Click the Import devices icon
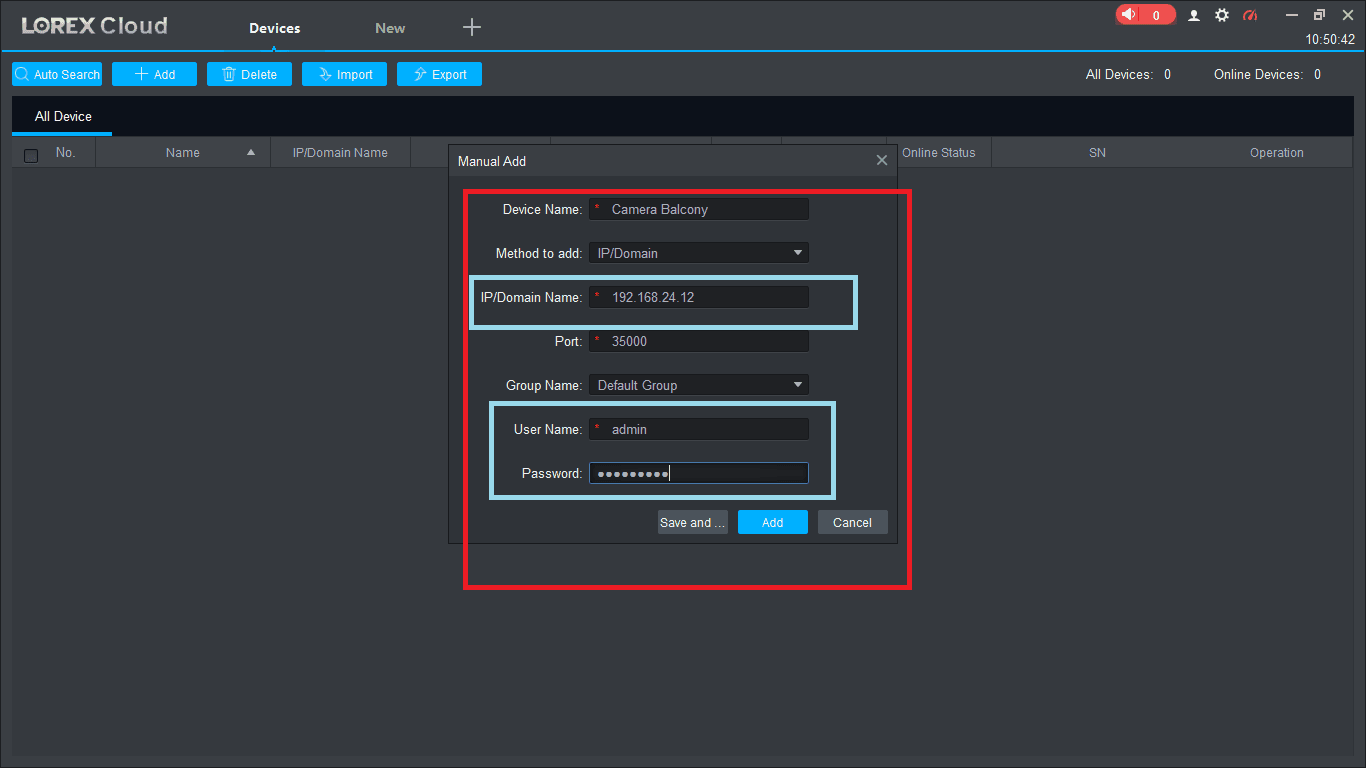 tap(344, 74)
